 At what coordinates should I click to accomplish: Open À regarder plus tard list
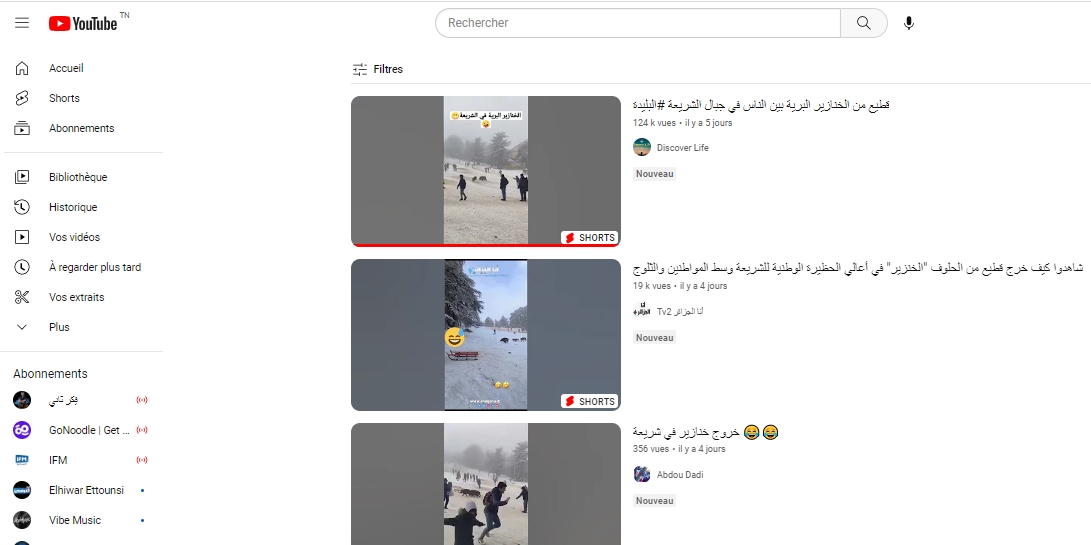tap(83, 267)
